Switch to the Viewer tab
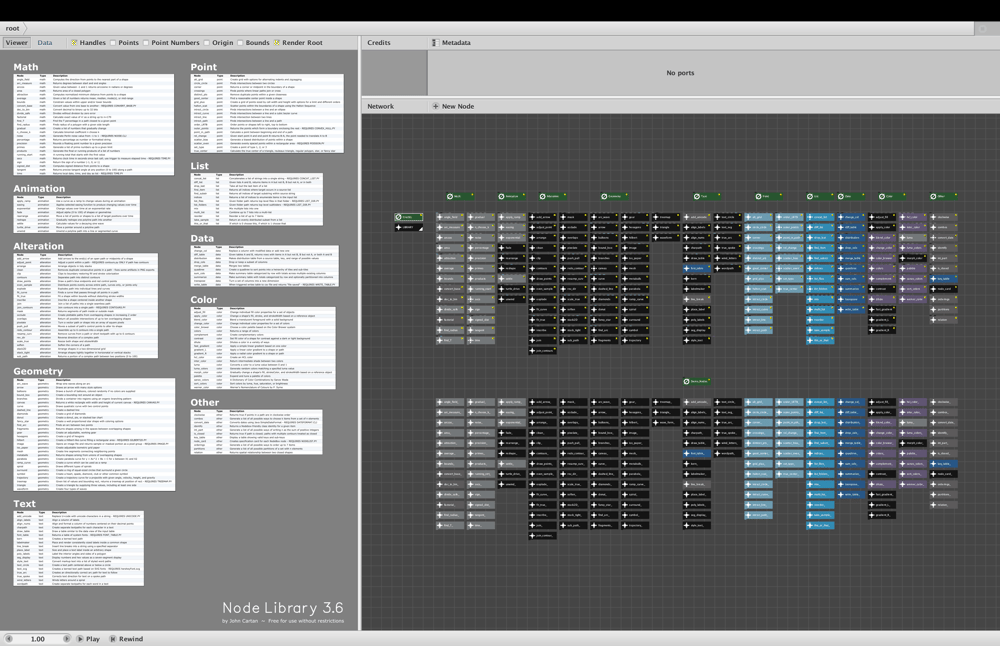This screenshot has height=646, width=1000. point(17,43)
